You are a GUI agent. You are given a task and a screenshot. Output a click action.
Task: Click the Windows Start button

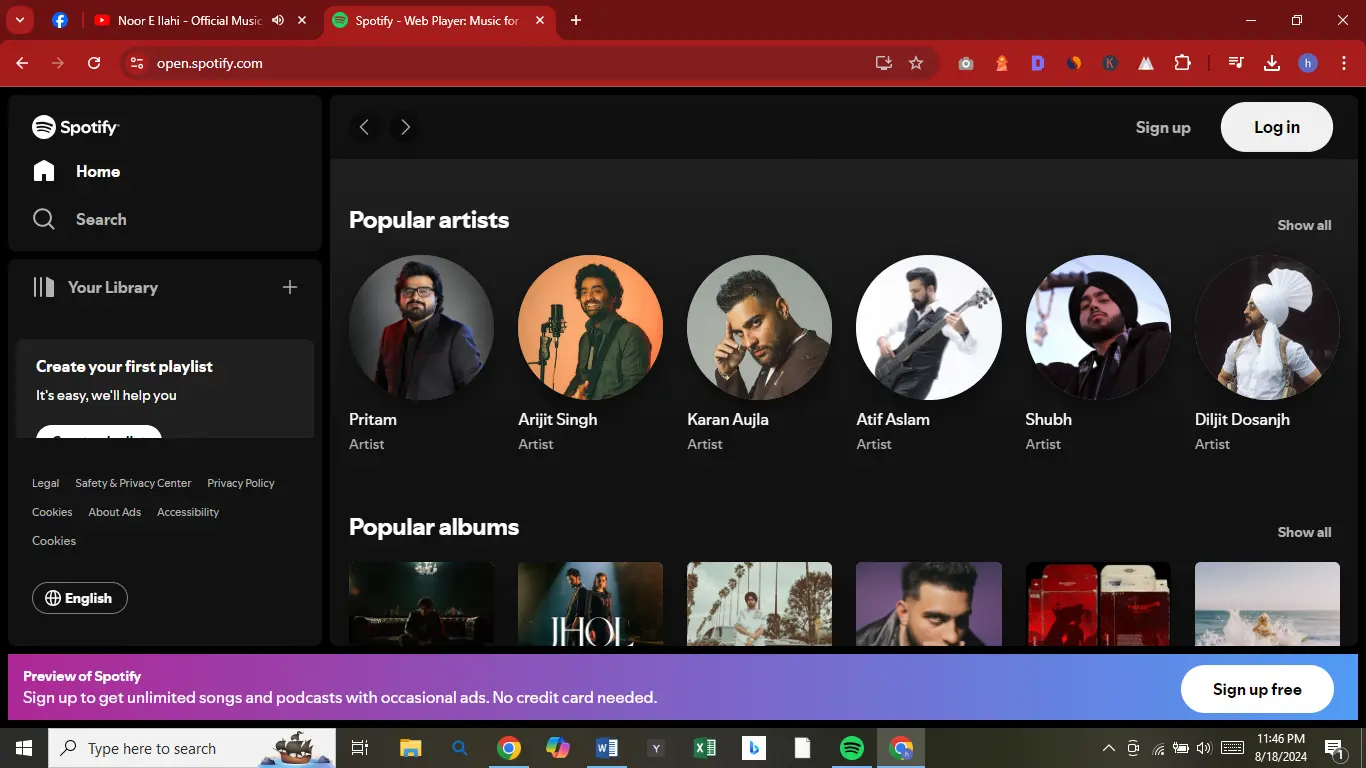click(x=24, y=748)
